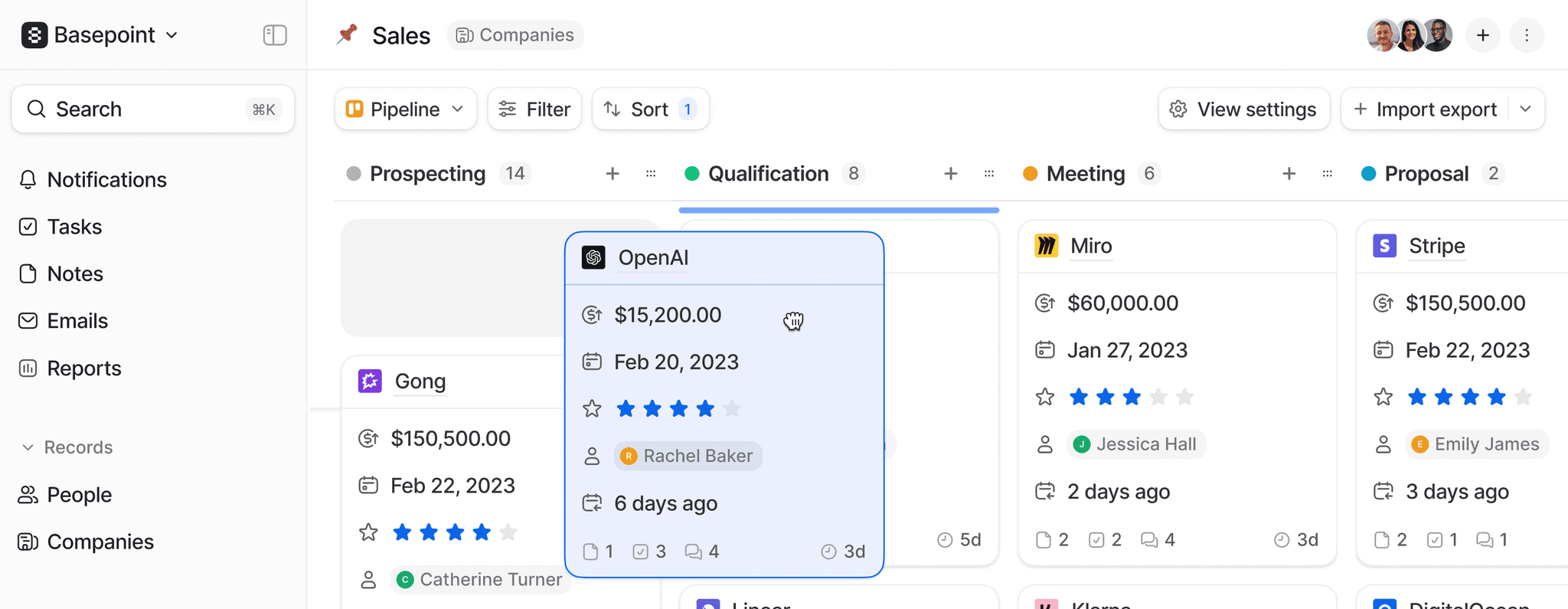Click the Proposal column title
1568x609 pixels.
1426,174
